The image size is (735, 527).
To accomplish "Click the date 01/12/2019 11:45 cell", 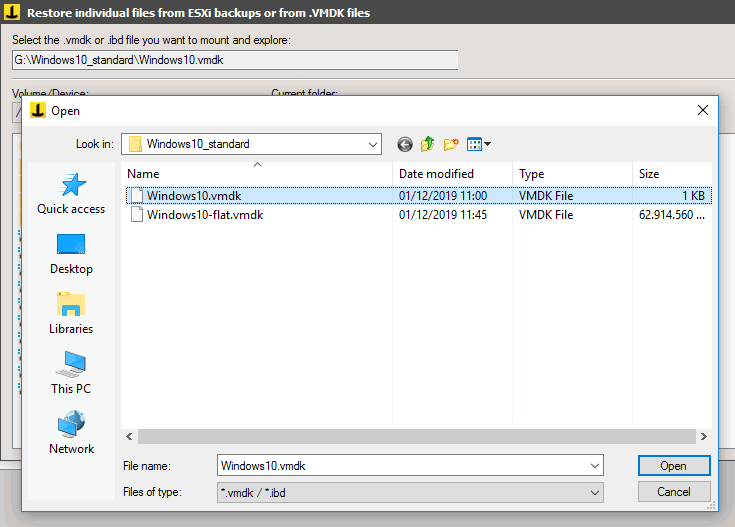I will pos(443,214).
